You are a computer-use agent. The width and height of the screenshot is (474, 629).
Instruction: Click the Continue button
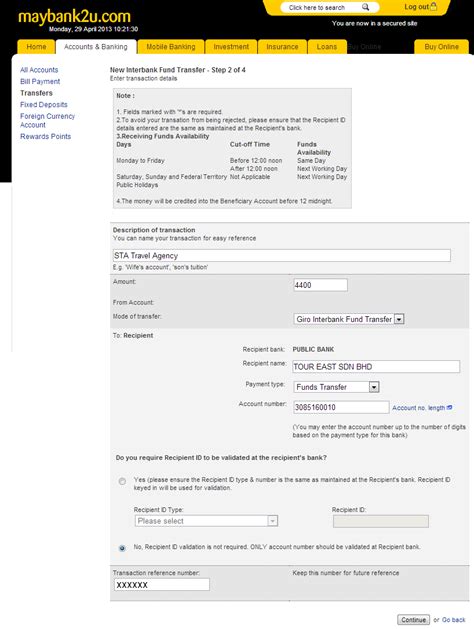413,620
